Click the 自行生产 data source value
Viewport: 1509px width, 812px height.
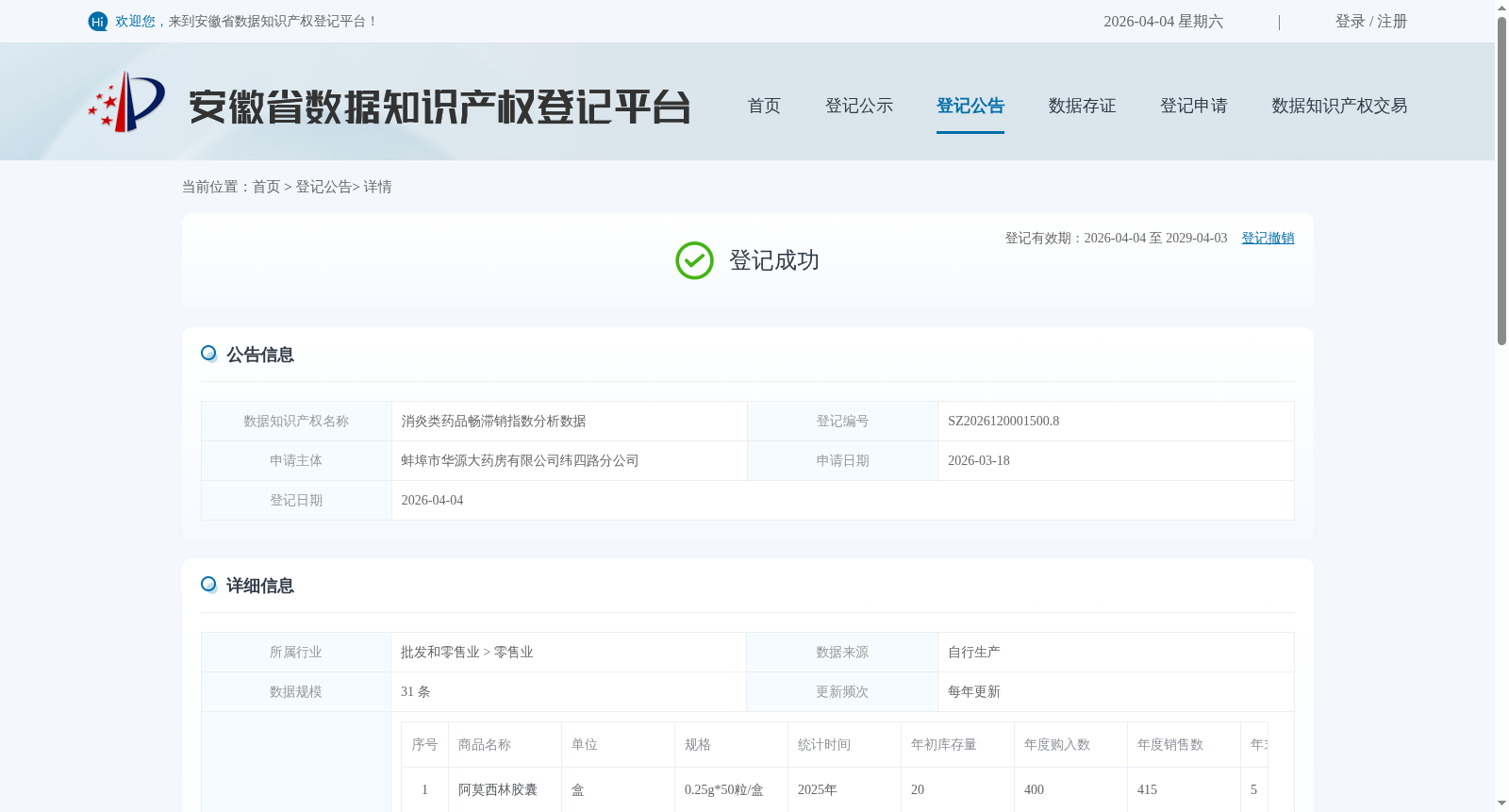(x=973, y=652)
